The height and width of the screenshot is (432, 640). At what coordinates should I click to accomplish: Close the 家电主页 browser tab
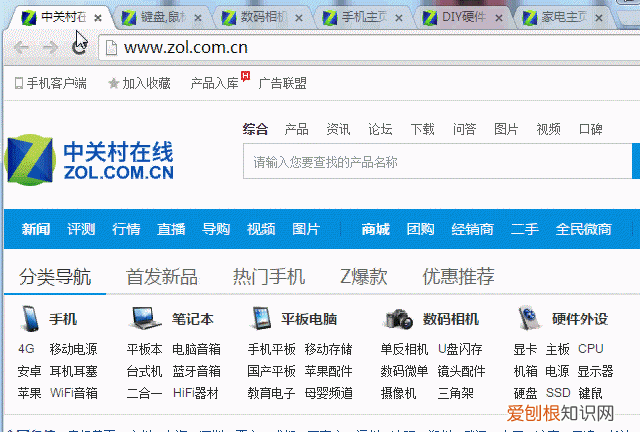click(599, 18)
